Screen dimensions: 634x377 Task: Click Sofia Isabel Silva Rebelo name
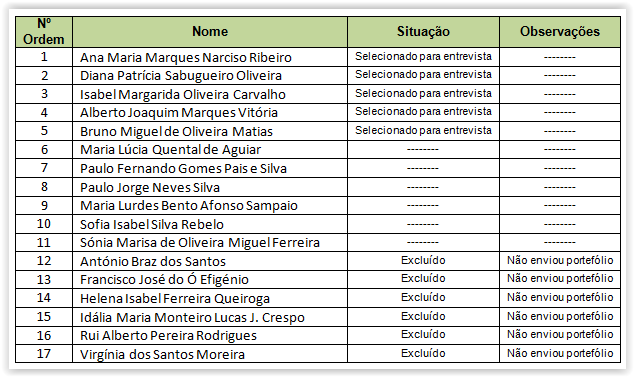click(152, 224)
